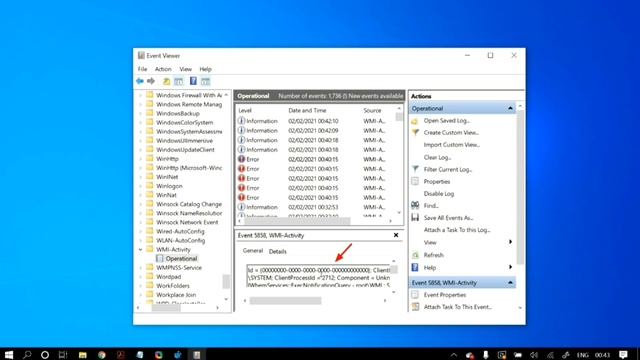Image resolution: width=640 pixels, height=360 pixels.
Task: Expand the WLAN-AutoConfig tree node
Action: 141,240
